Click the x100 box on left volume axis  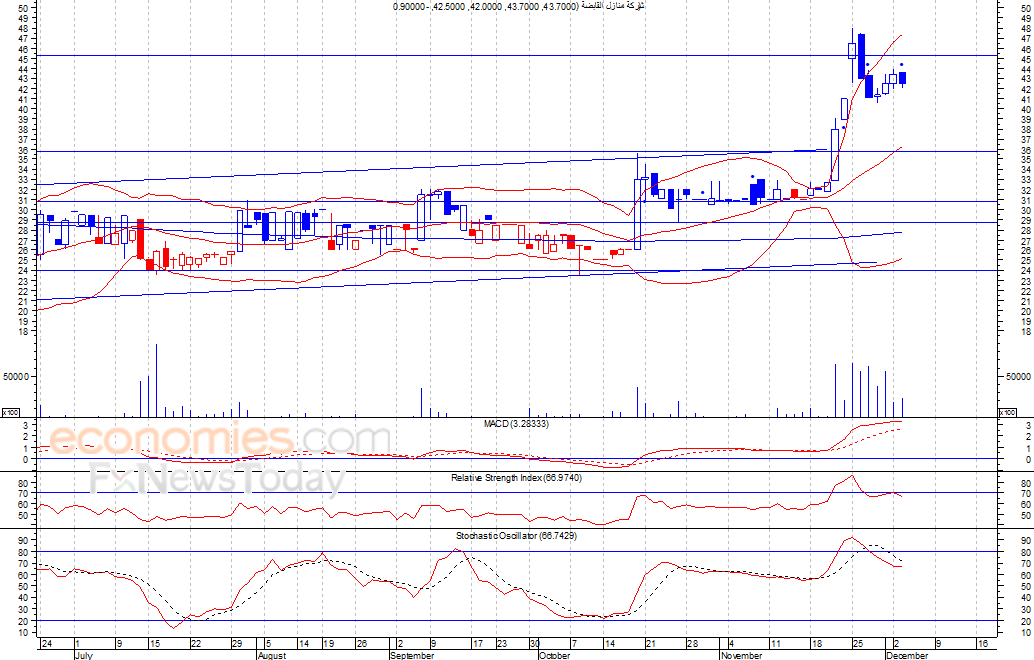click(10, 412)
